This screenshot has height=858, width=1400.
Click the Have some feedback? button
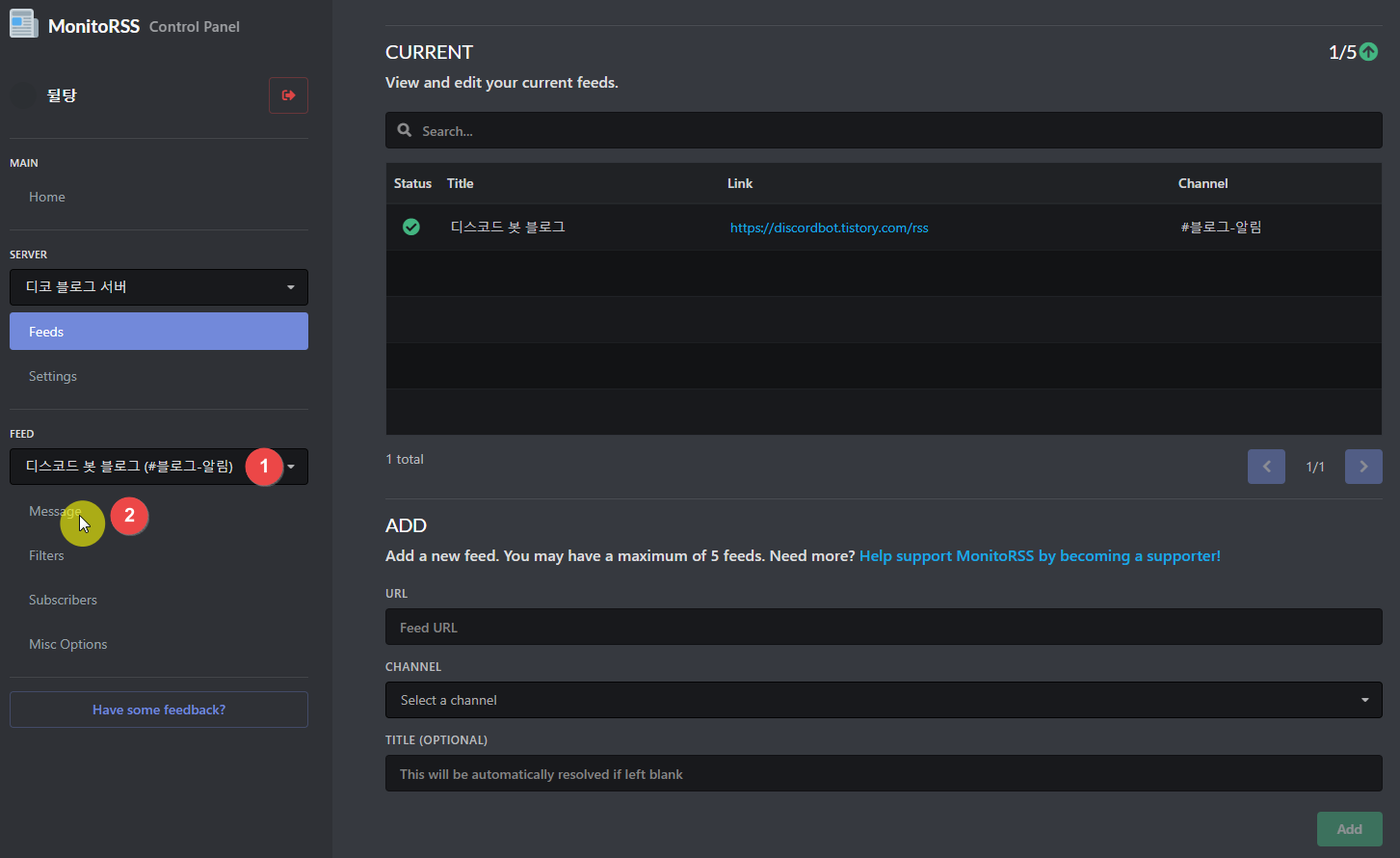pyautogui.click(x=159, y=710)
